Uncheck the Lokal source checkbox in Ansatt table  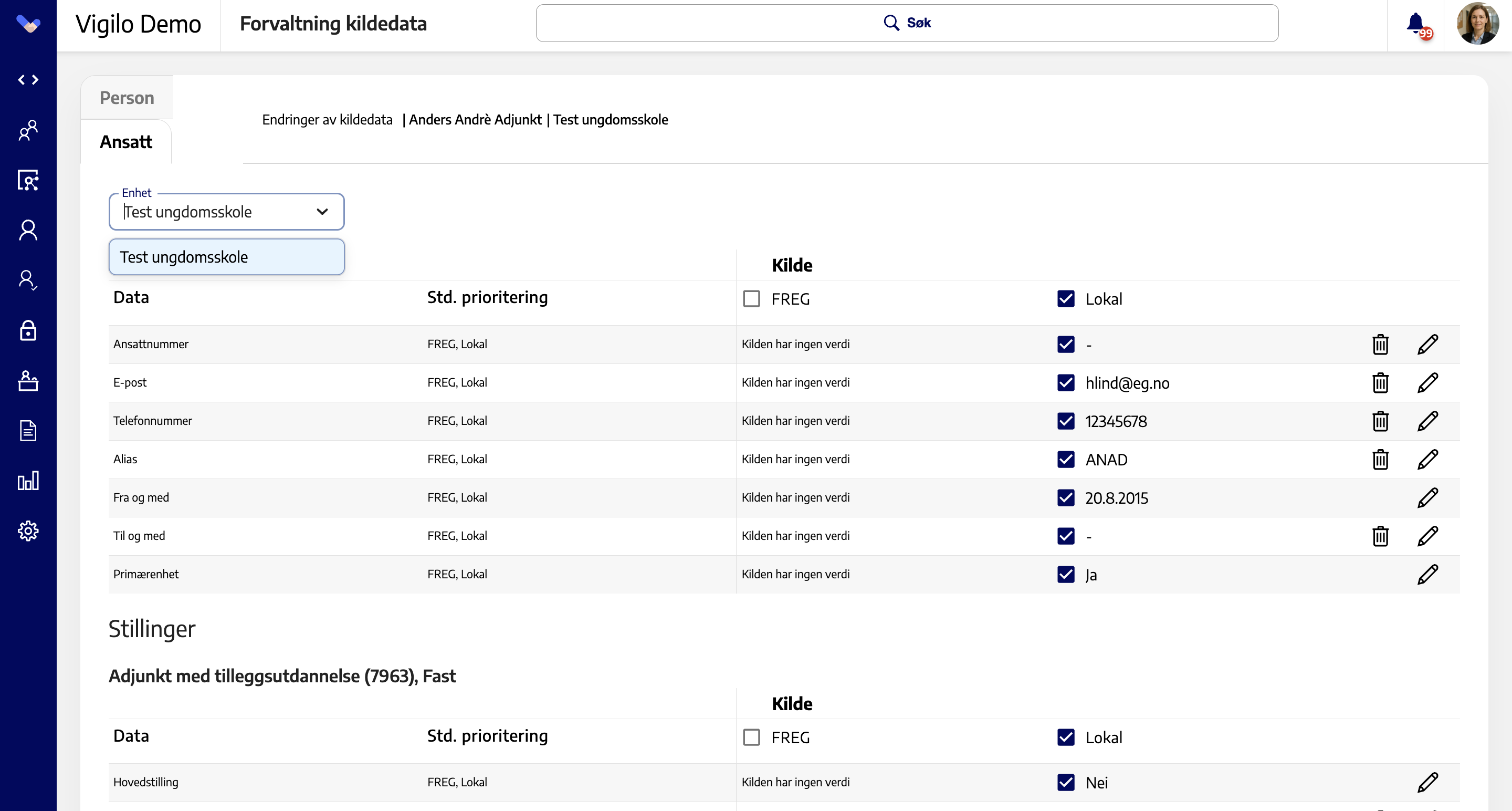(x=1066, y=299)
